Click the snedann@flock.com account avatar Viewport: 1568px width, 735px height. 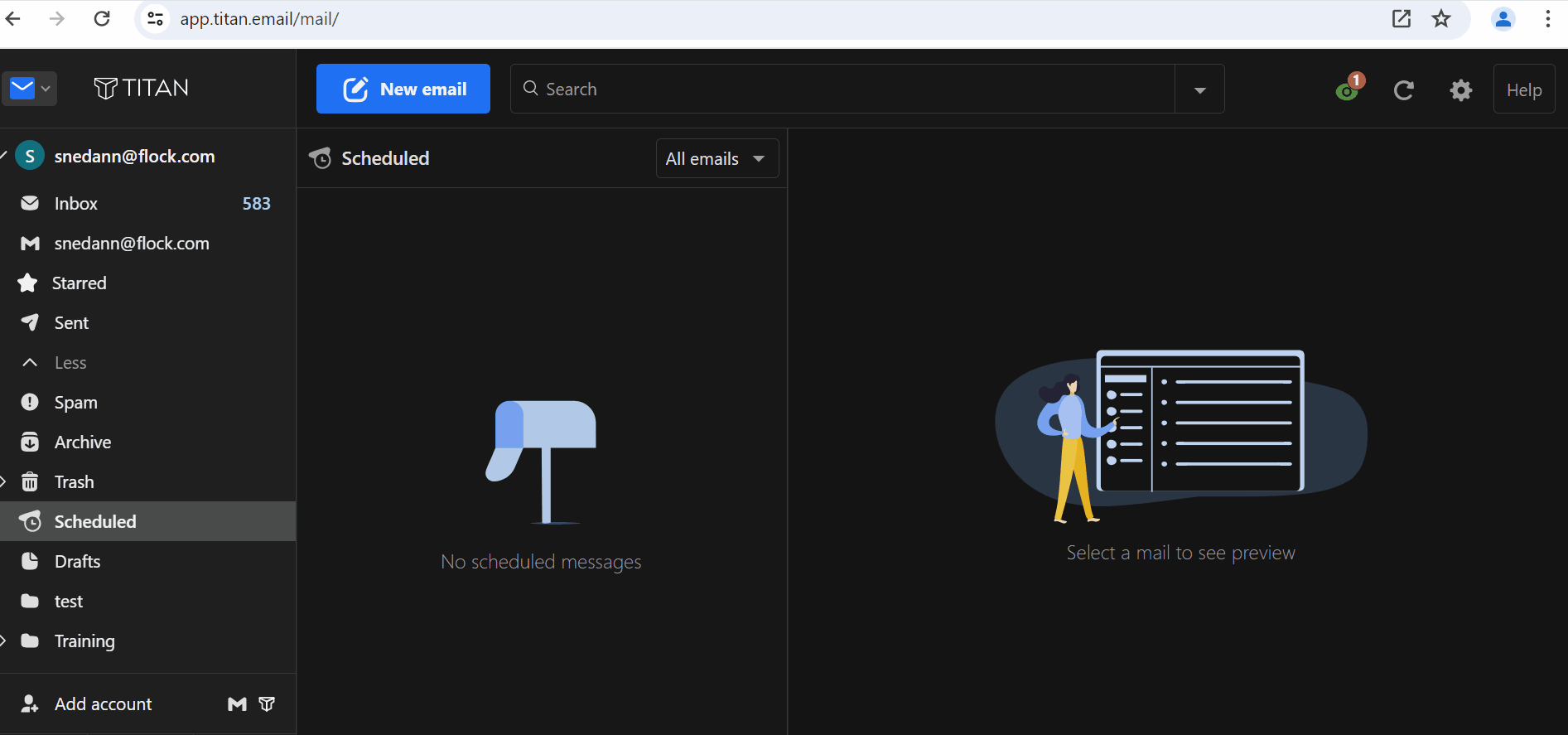click(x=30, y=156)
